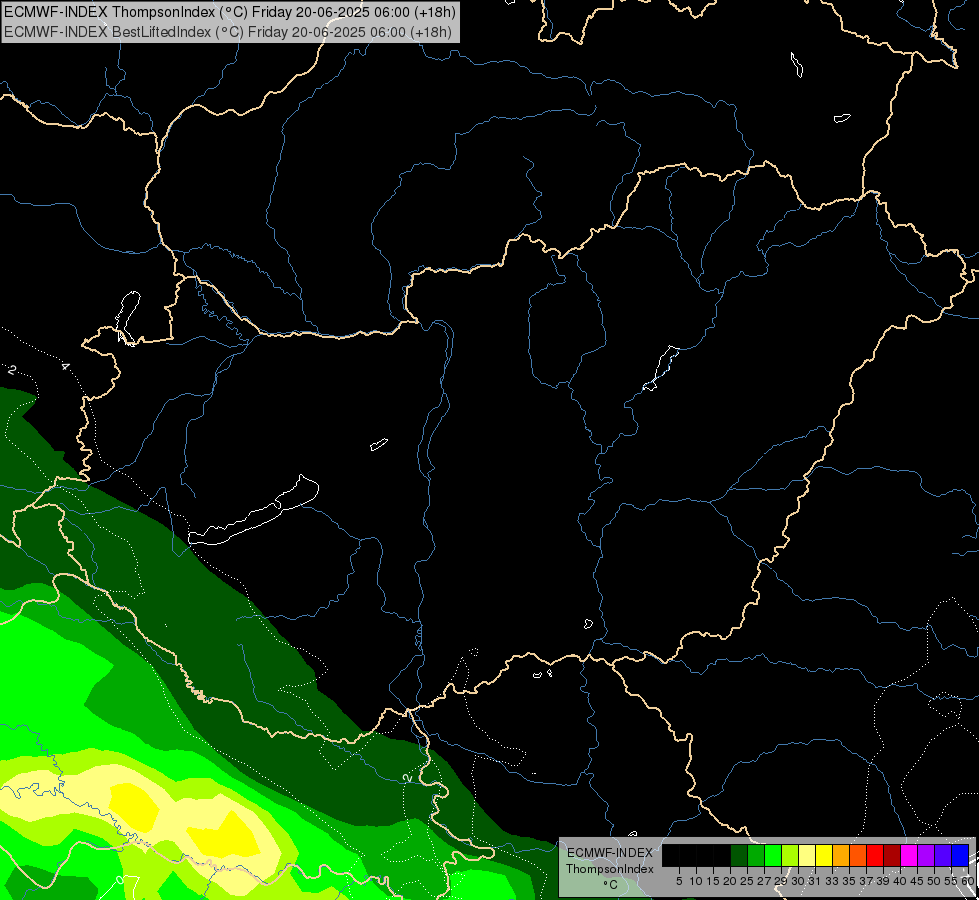Click the legend scale value '5'

coord(679,881)
